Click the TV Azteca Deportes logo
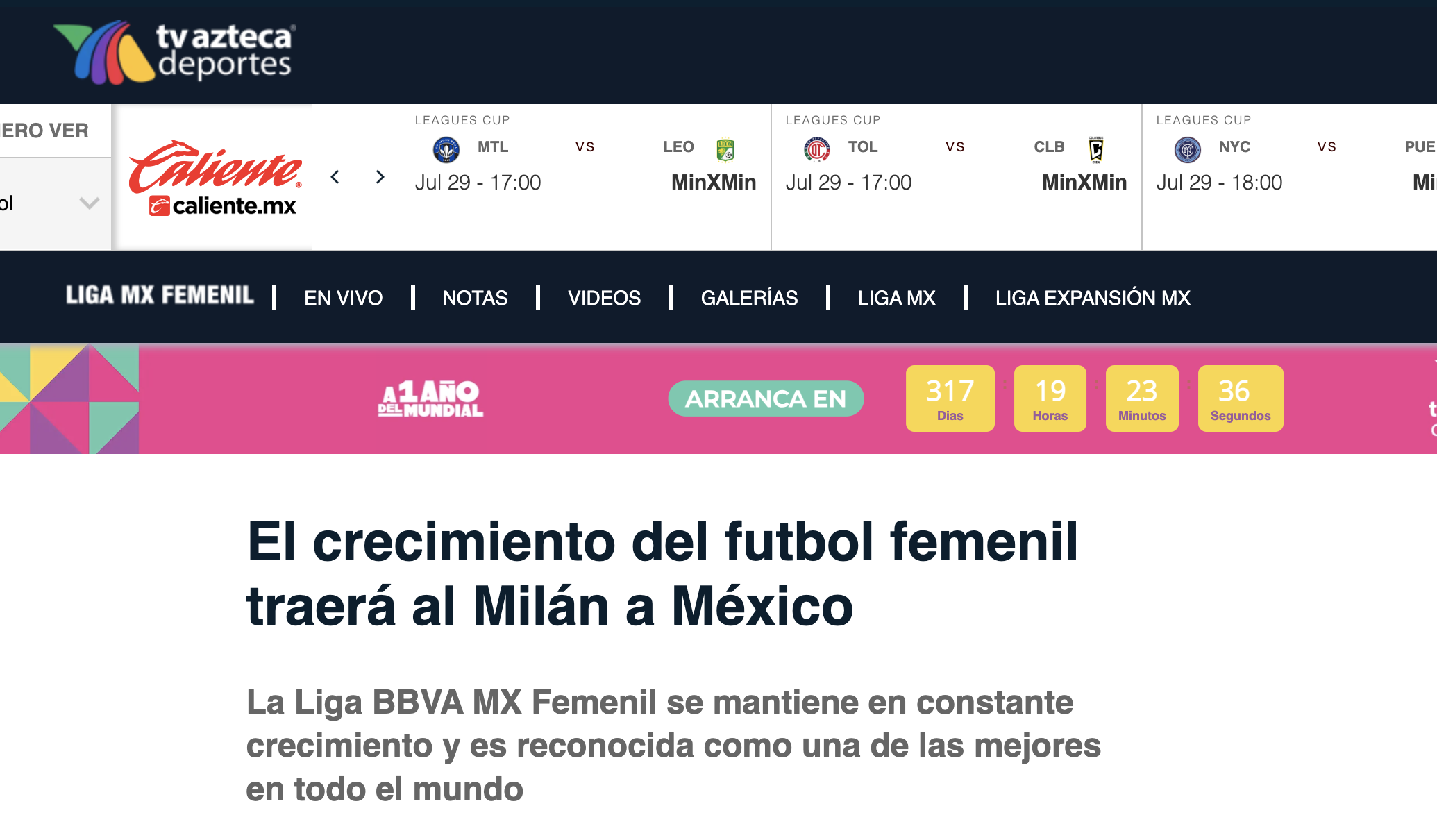 175,52
